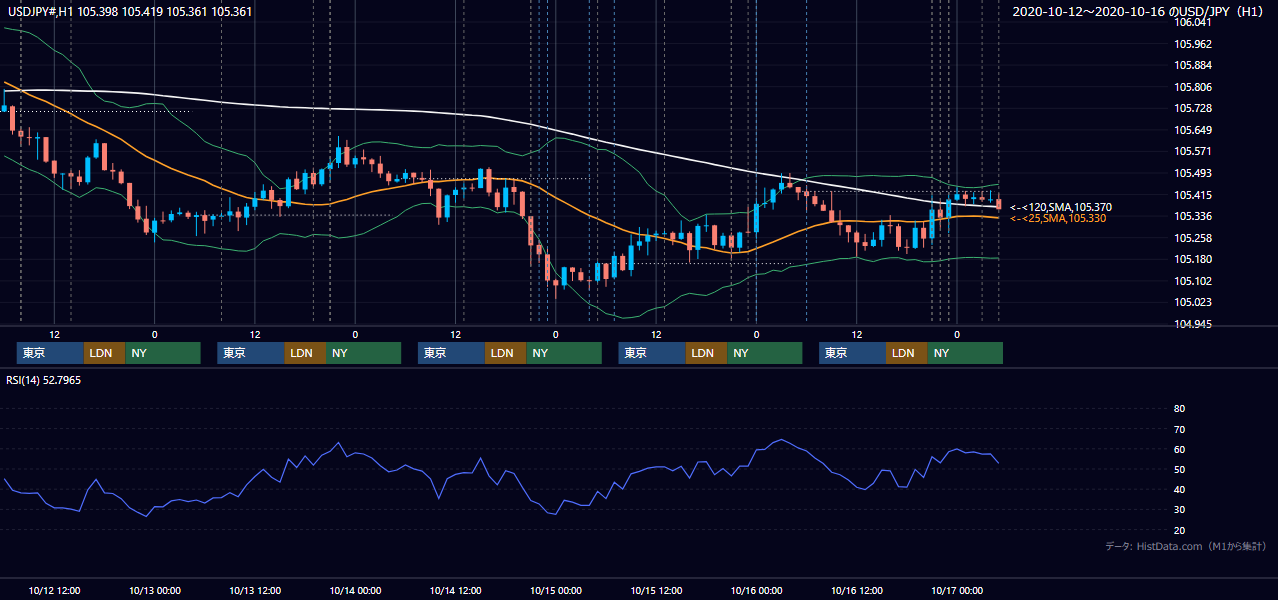
Task: Click the RSI 40 axis value
Action: pyautogui.click(x=1179, y=490)
